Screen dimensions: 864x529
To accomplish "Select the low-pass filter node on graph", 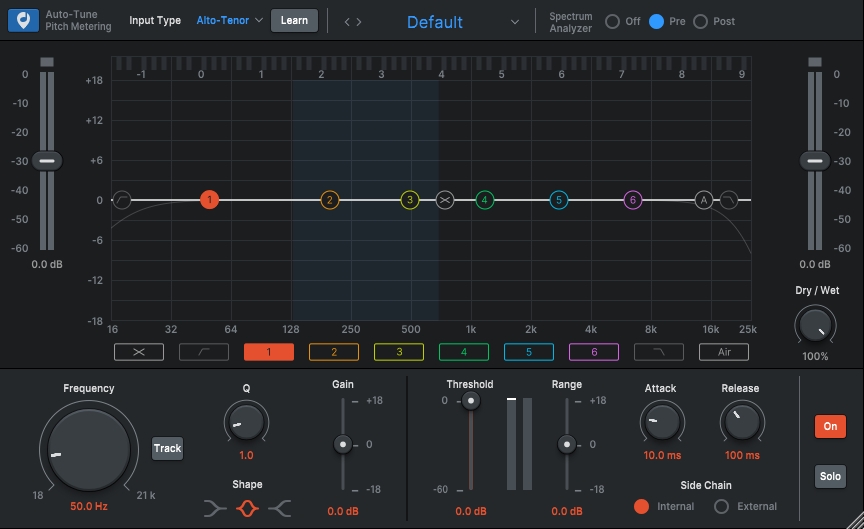I will pyautogui.click(x=728, y=199).
